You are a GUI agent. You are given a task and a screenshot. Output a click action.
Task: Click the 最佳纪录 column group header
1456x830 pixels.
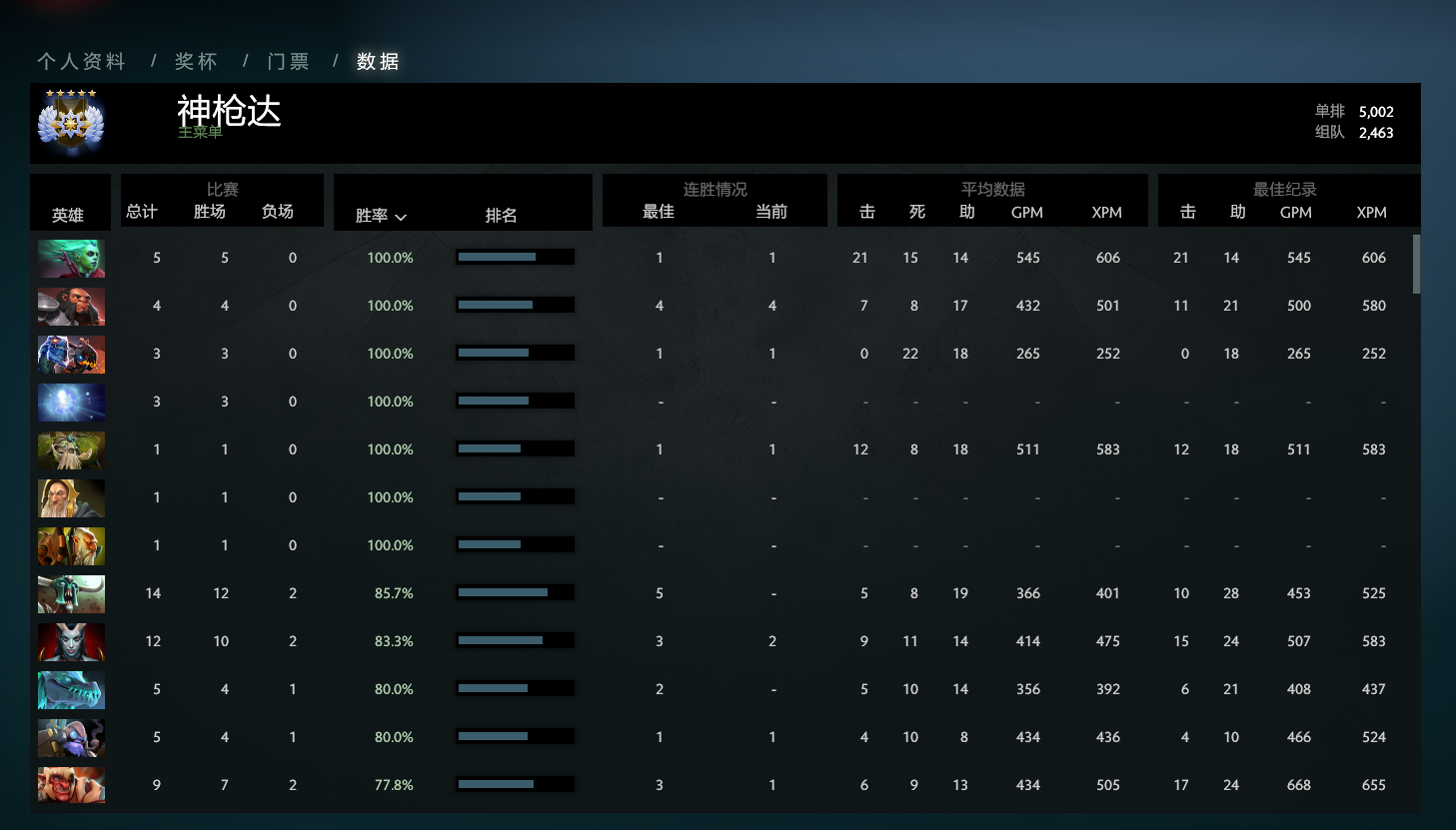click(1284, 189)
